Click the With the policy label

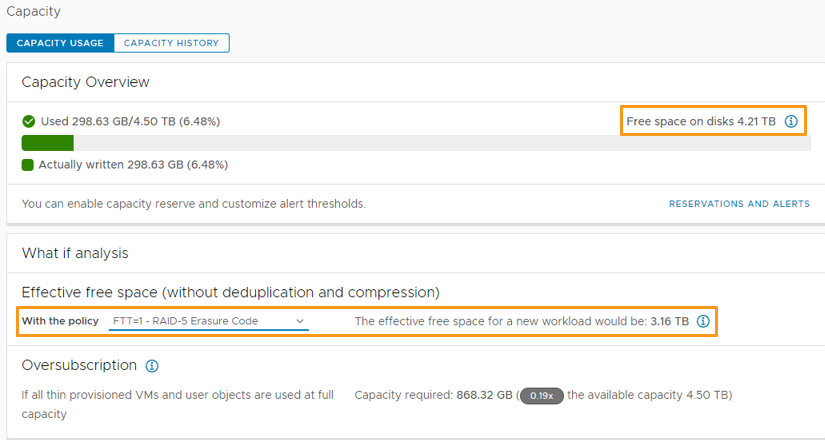point(61,321)
